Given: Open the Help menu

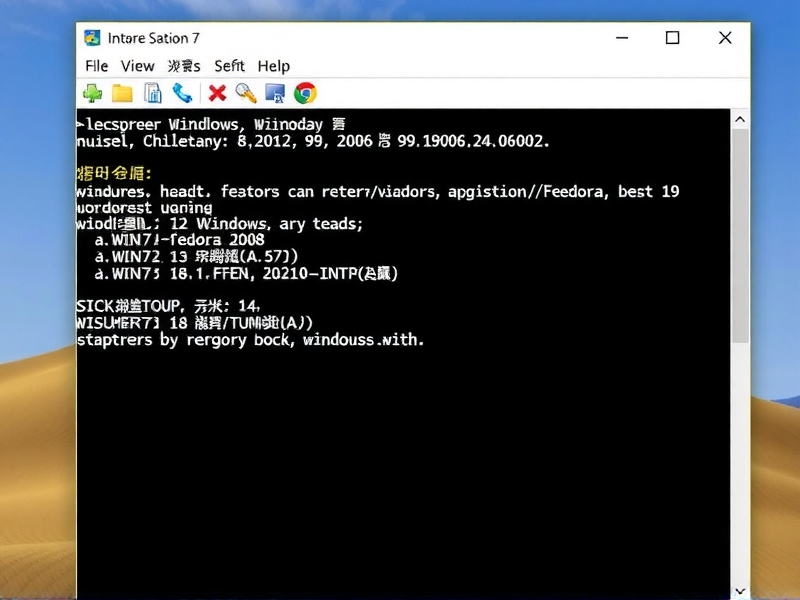Looking at the screenshot, I should pos(273,66).
